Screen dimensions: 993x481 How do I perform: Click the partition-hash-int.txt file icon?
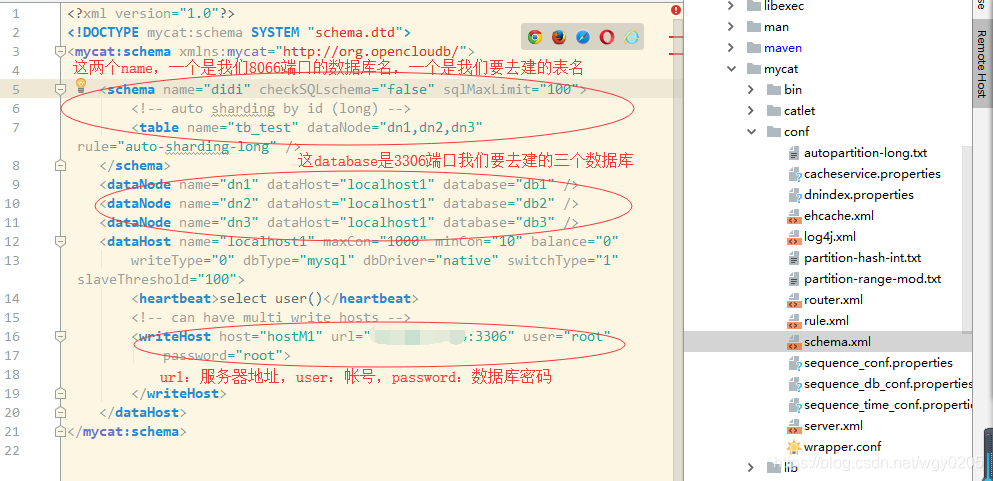794,258
